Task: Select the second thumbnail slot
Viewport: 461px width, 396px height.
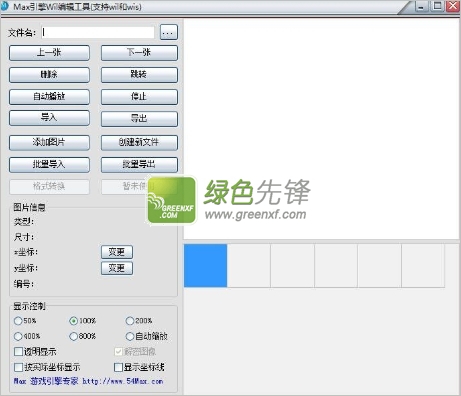Action: [x=249, y=265]
